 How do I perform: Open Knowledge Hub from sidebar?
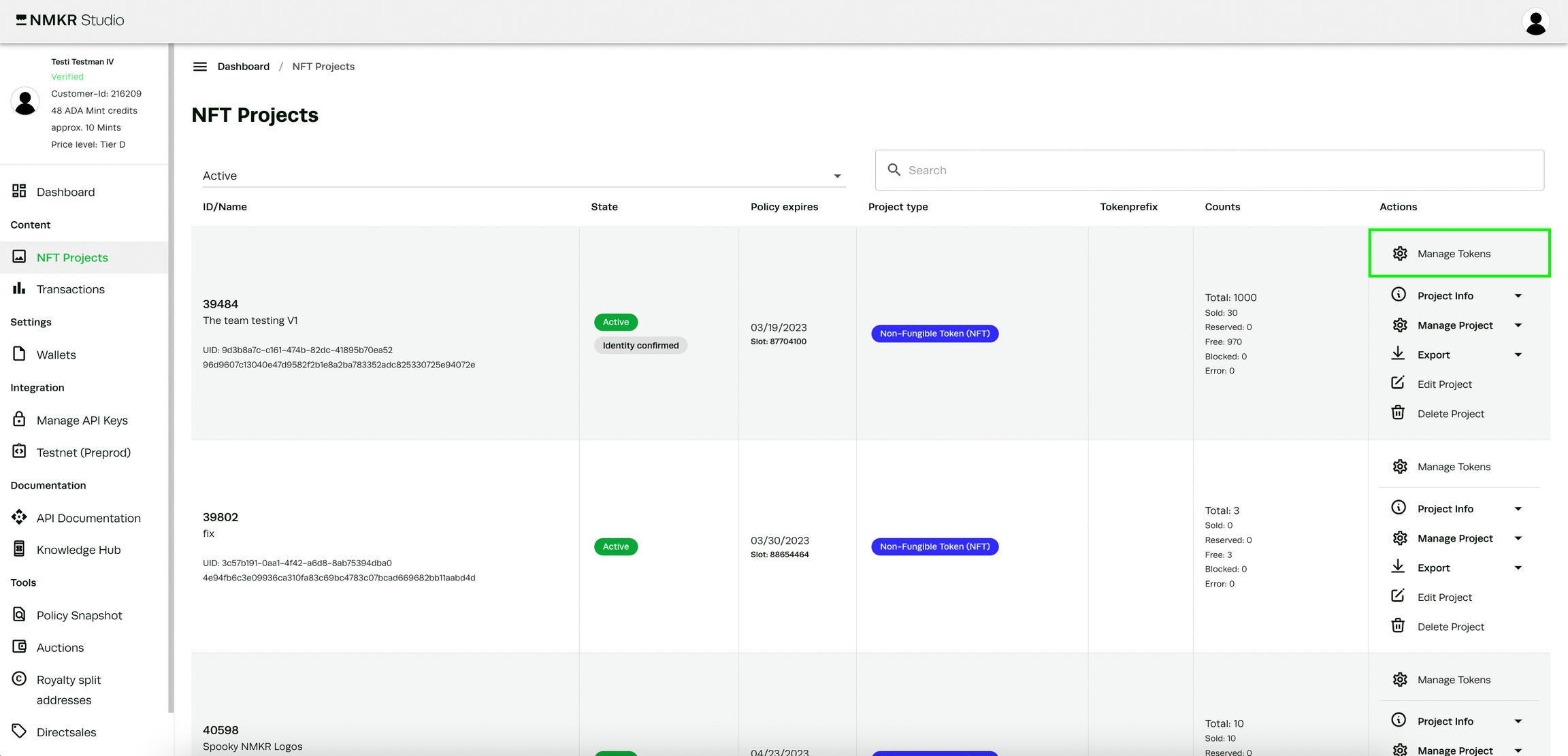pos(78,550)
